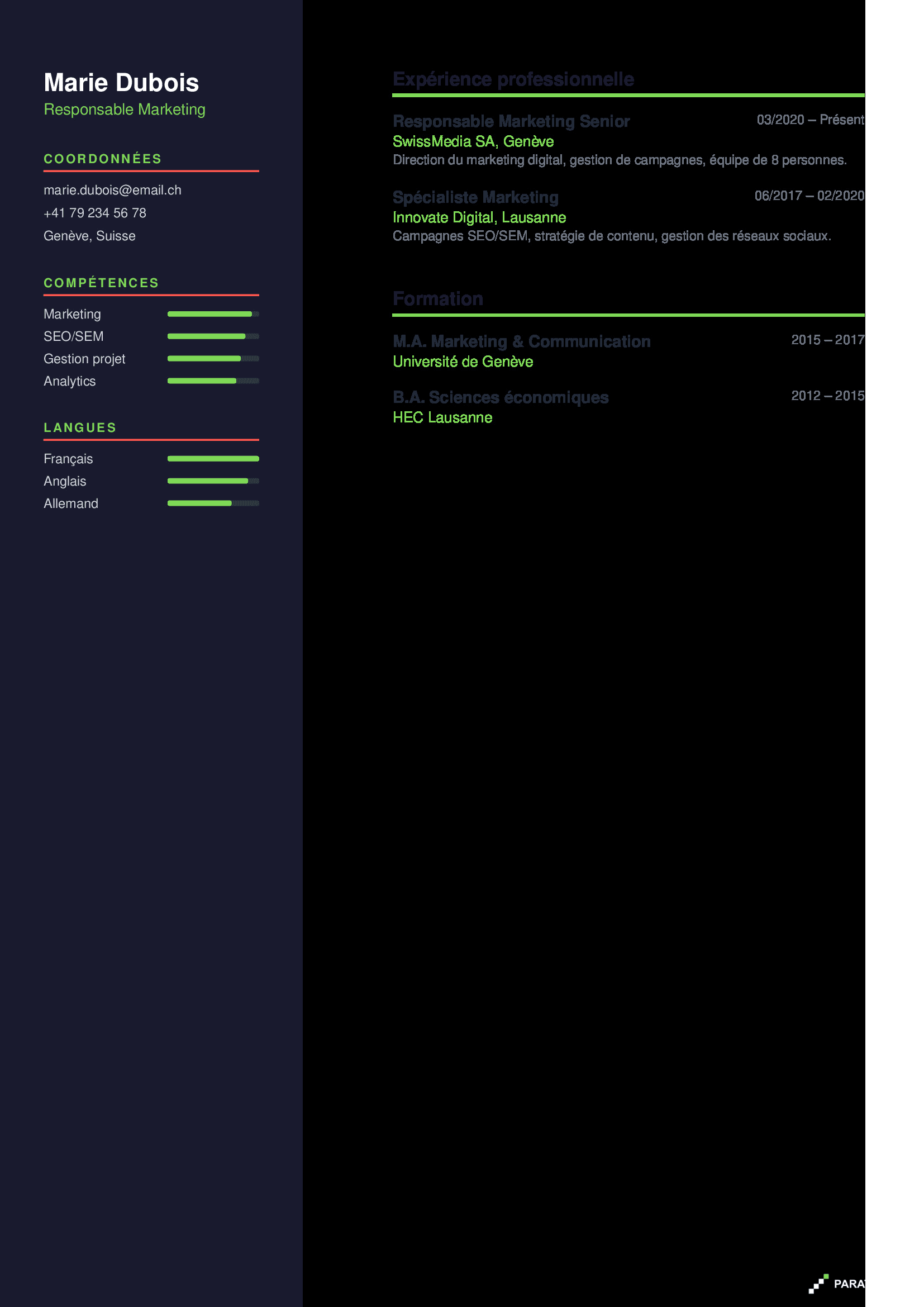Click Université de Genève school name
The image size is (924, 1307).
463,362
